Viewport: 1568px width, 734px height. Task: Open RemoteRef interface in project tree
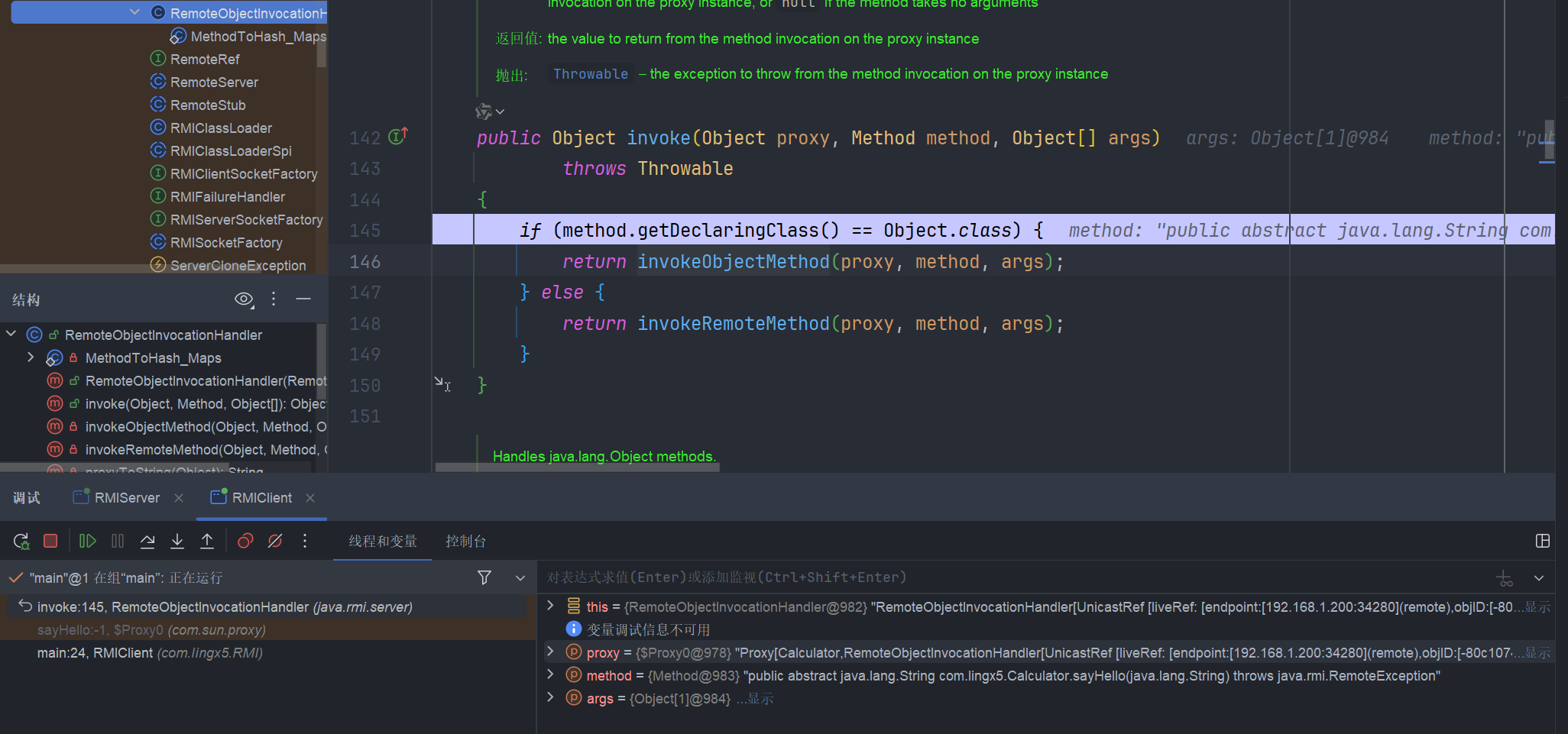click(x=195, y=60)
